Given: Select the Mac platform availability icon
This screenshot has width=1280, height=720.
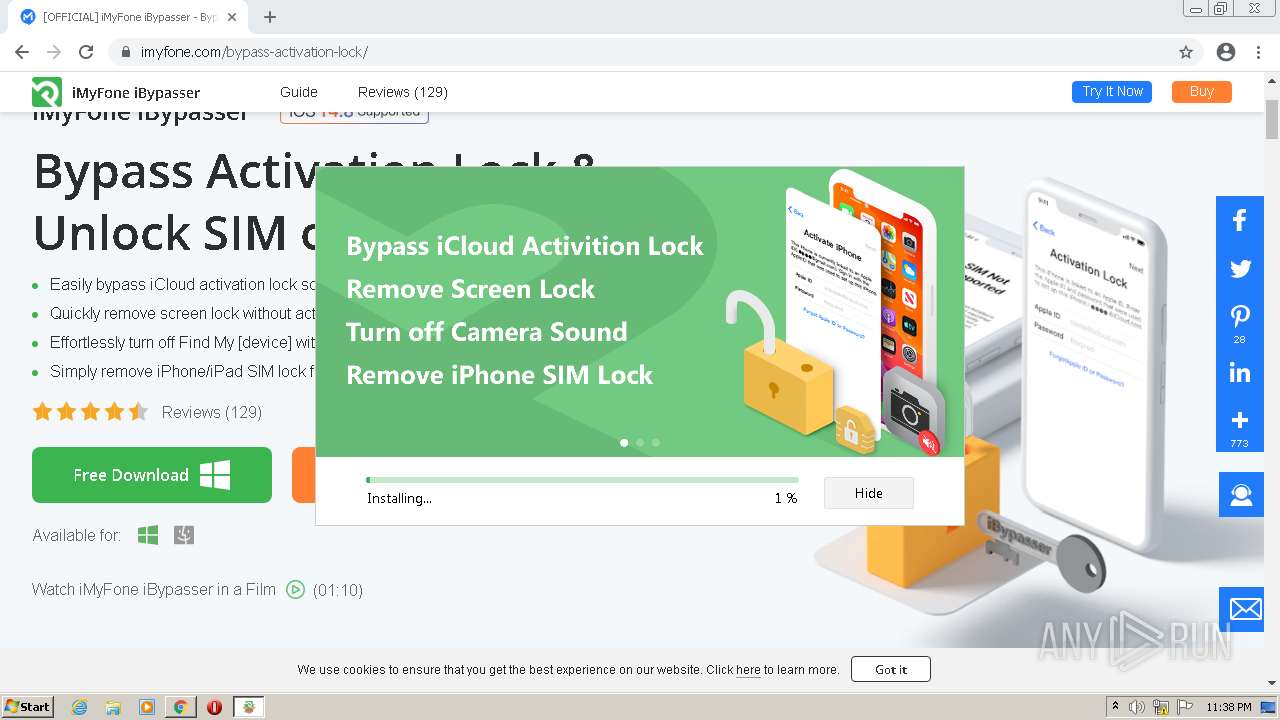Looking at the screenshot, I should [184, 536].
